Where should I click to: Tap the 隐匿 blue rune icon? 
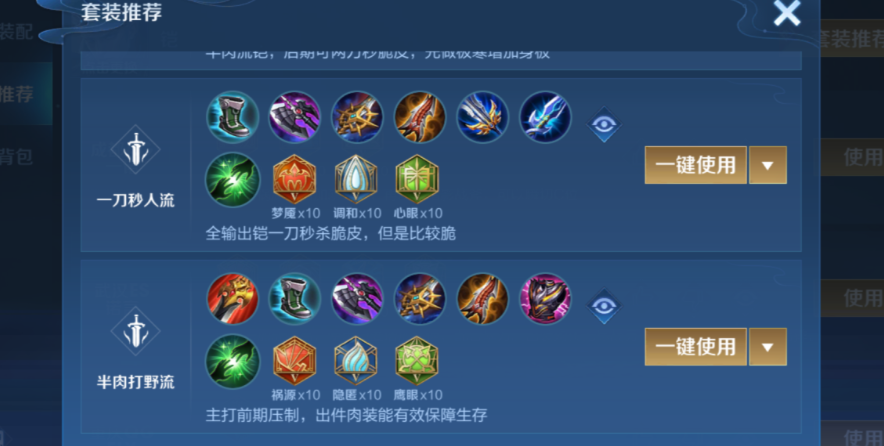tap(356, 361)
